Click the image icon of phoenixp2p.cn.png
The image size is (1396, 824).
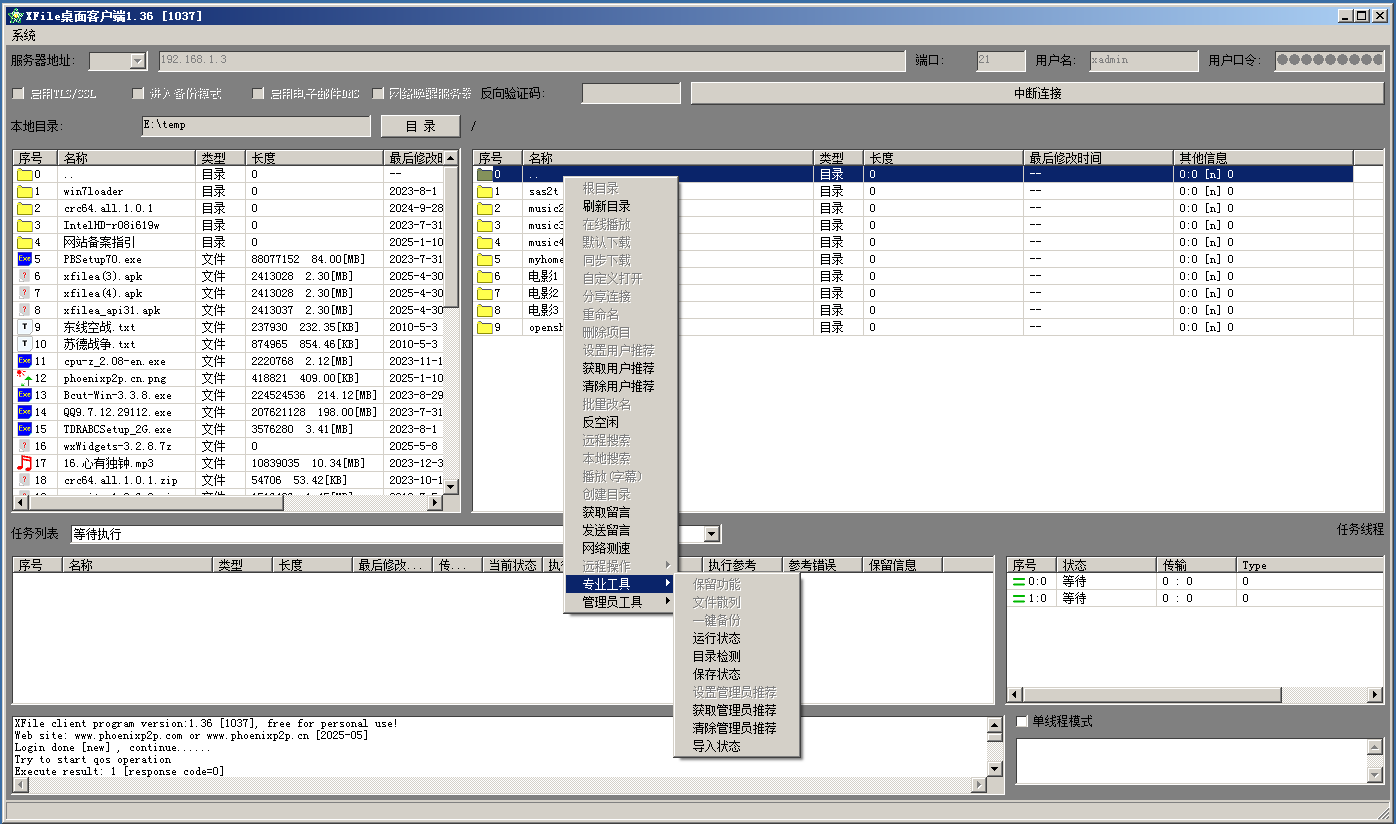coord(25,378)
